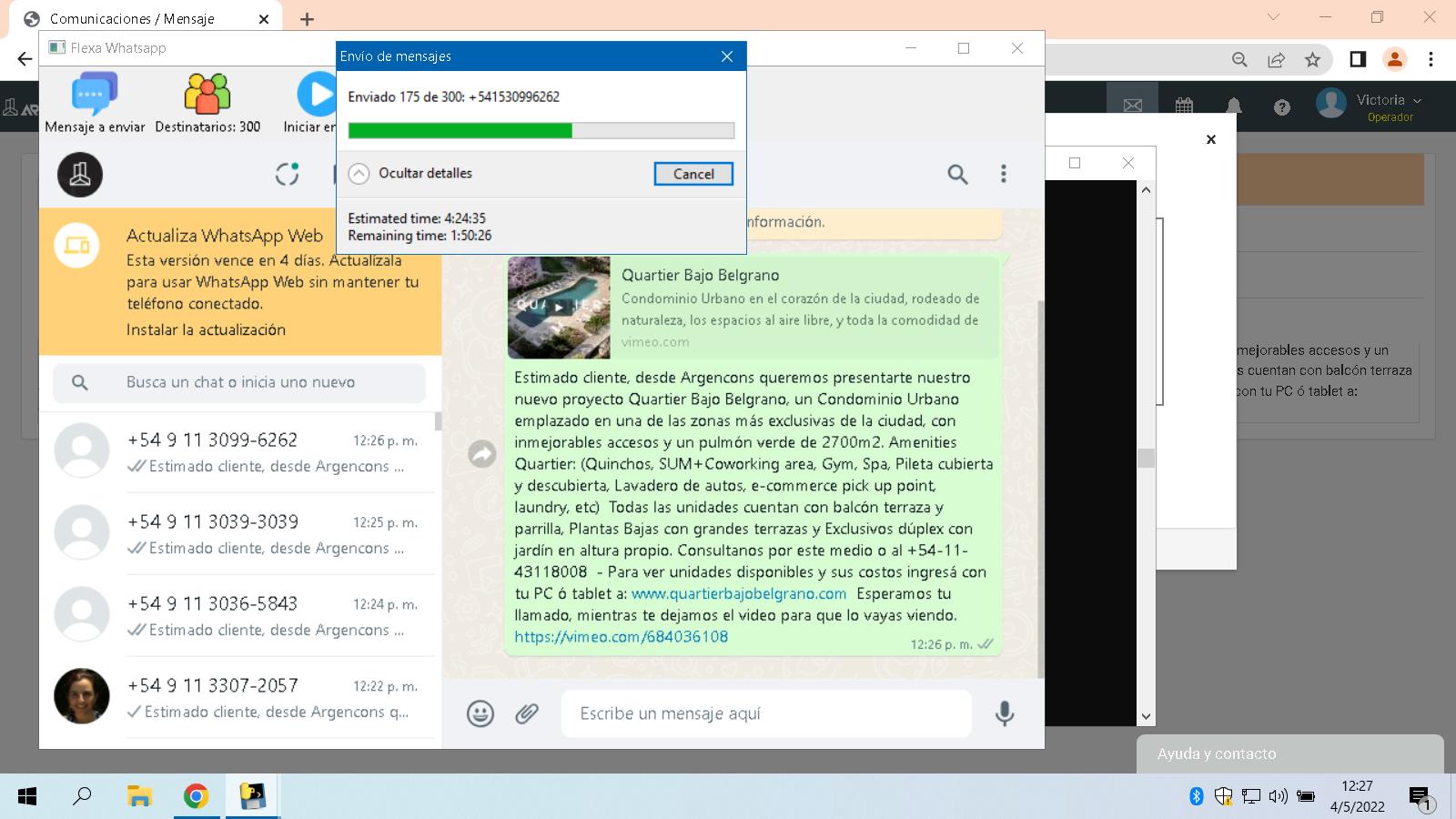Go back in the browser

pyautogui.click(x=25, y=59)
